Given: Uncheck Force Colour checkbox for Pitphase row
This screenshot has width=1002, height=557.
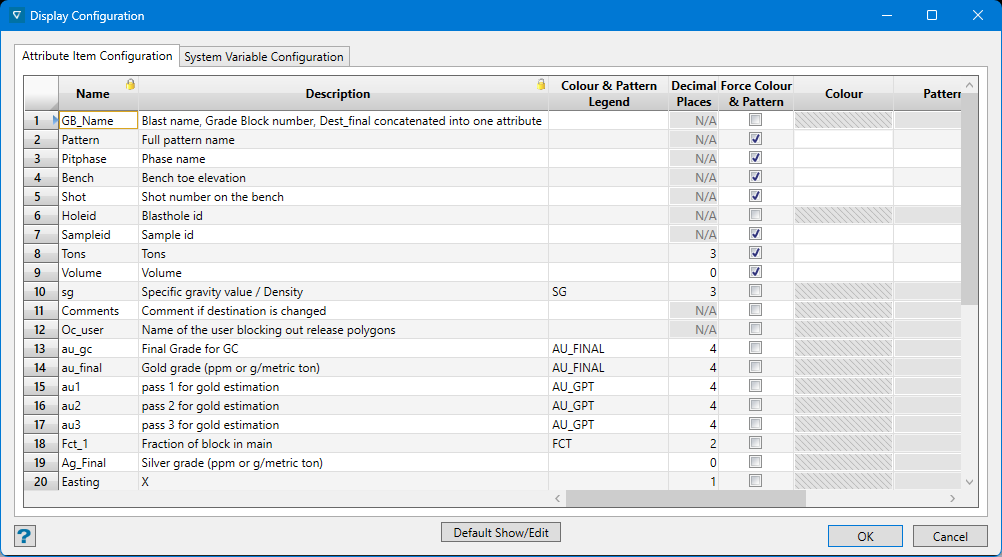Looking at the screenshot, I should tap(756, 158).
